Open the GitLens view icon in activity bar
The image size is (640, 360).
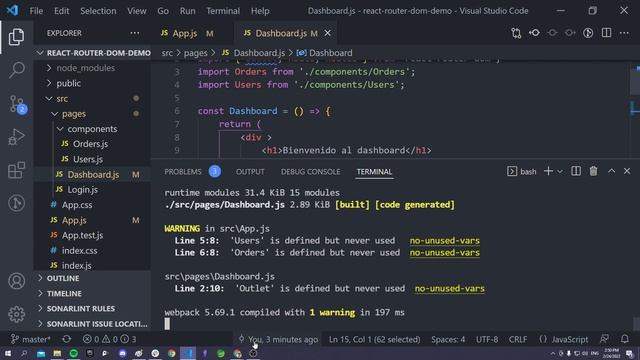(x=16, y=203)
